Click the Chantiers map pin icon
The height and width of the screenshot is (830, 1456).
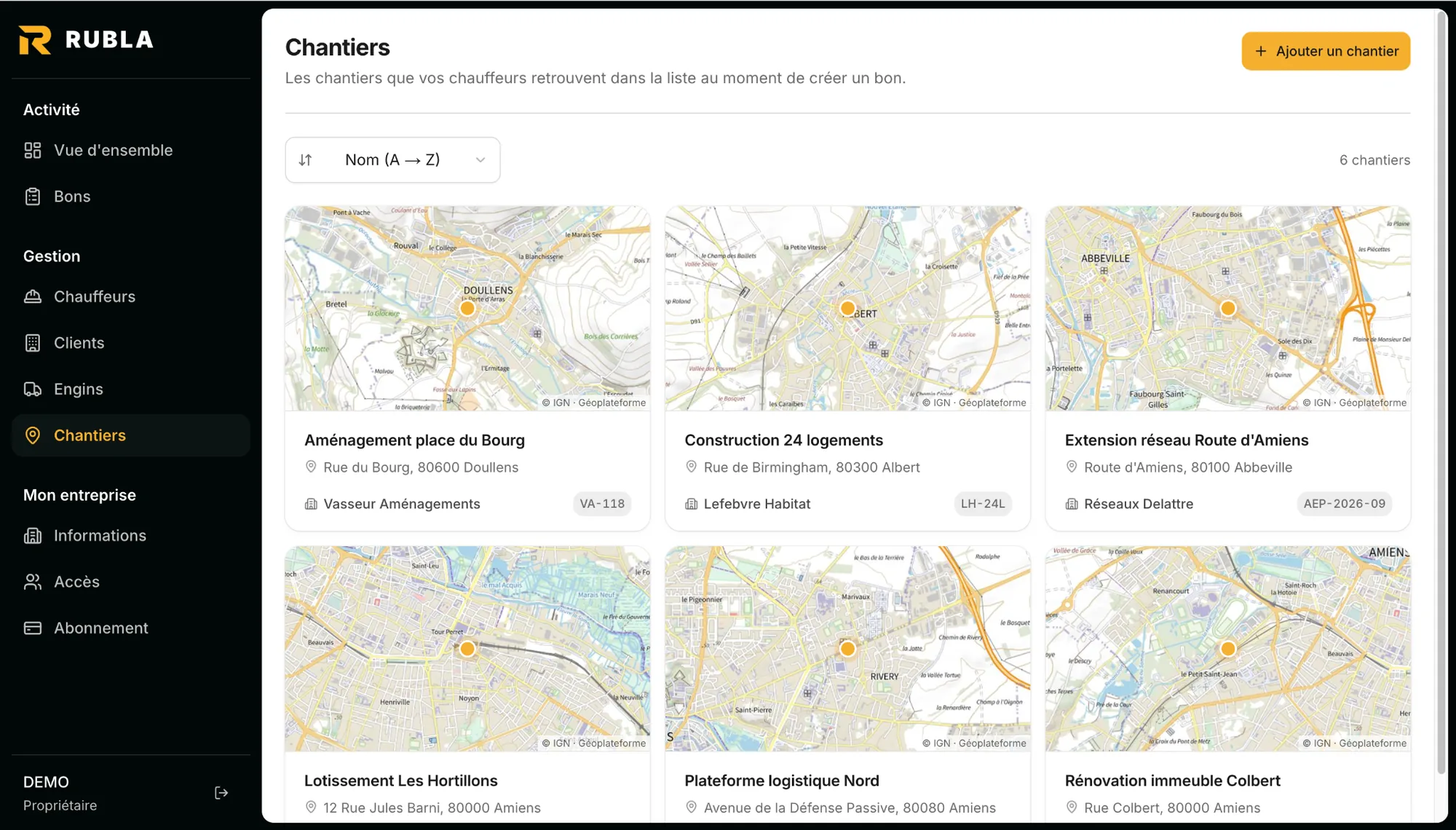click(33, 435)
